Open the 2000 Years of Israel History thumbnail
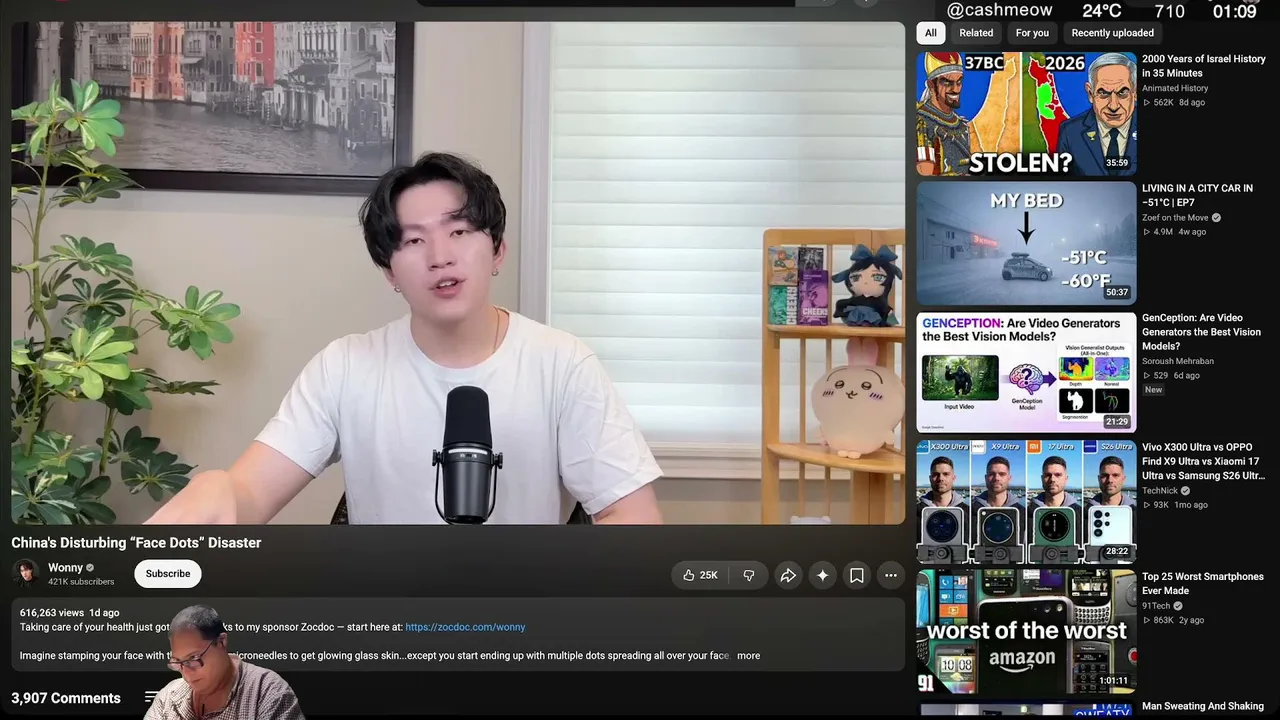The image size is (1280, 720). pos(1026,114)
